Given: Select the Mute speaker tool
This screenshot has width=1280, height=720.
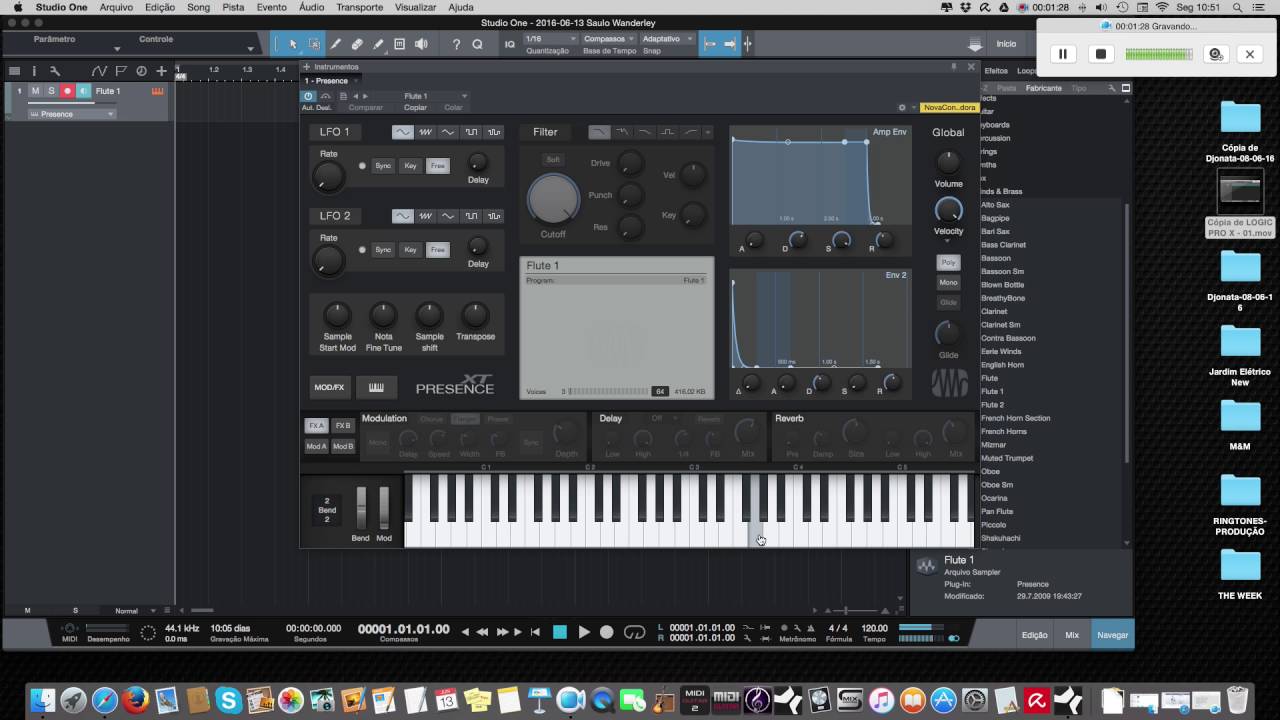Looking at the screenshot, I should (x=421, y=44).
